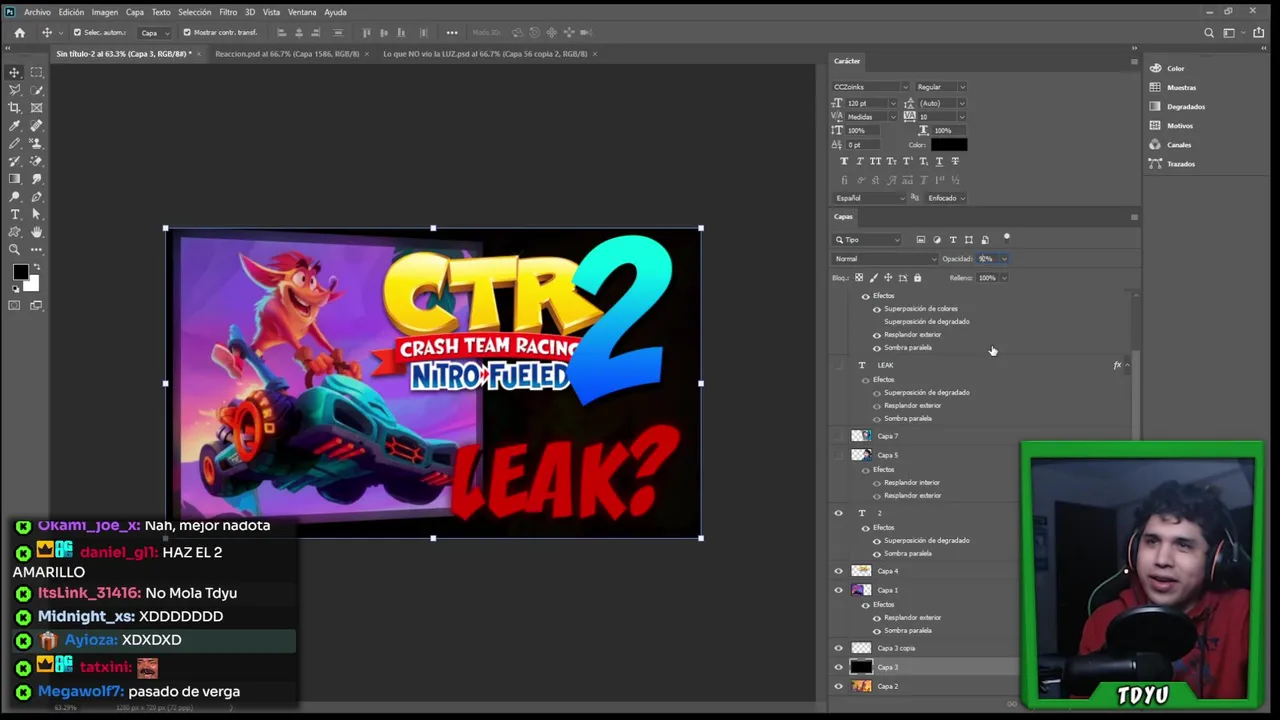Select the Eraser tool
This screenshot has height=720, width=1280.
click(x=37, y=161)
